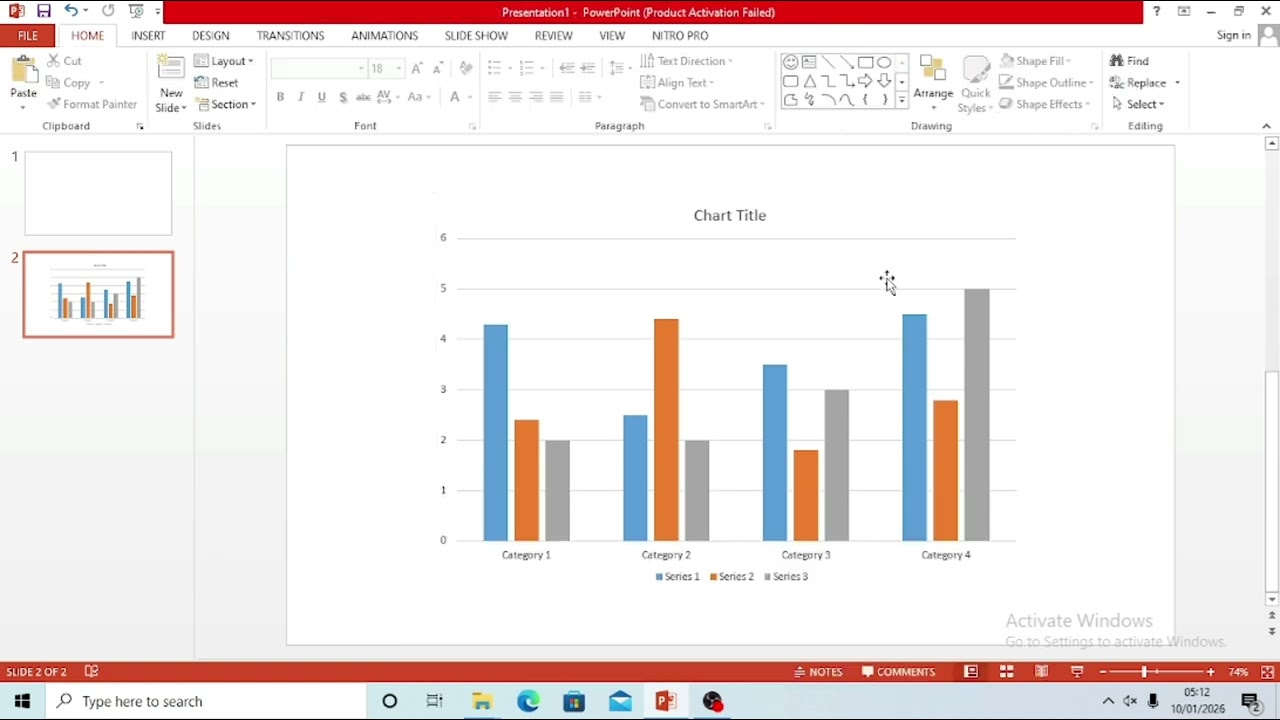Image resolution: width=1280 pixels, height=720 pixels.
Task: Switch to the TRANSITIONS tab
Action: coord(290,35)
